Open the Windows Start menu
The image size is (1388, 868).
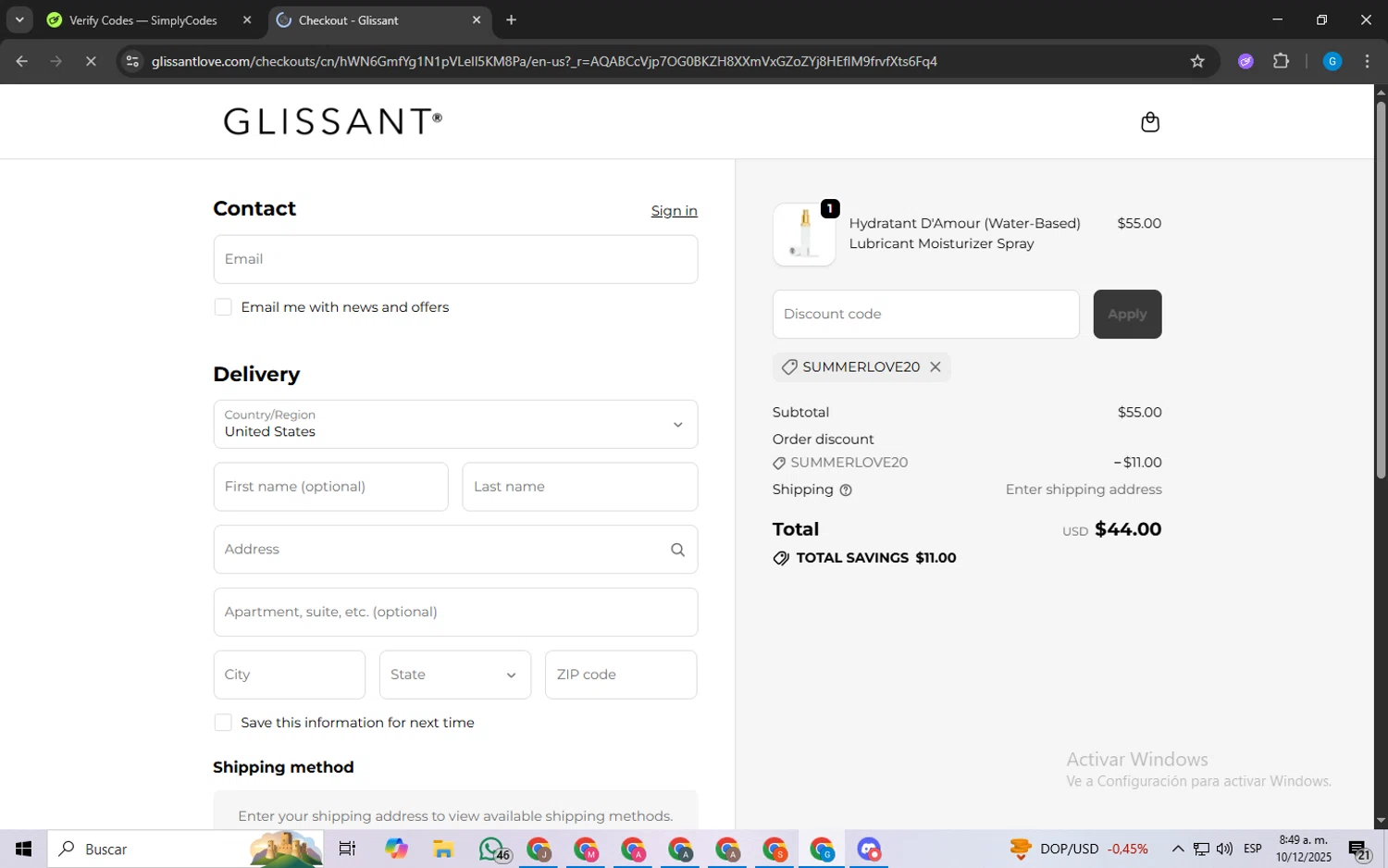tap(23, 849)
